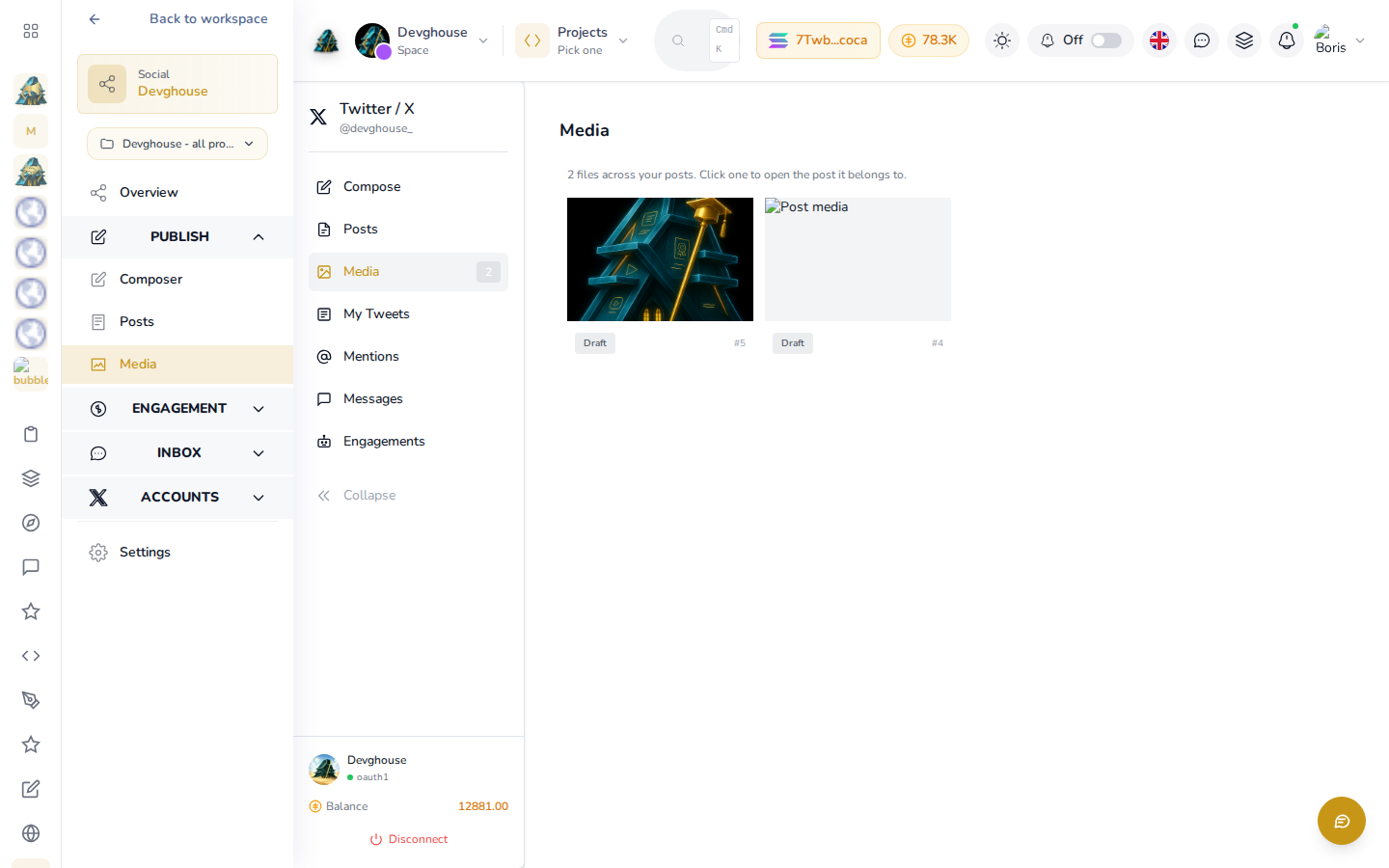The height and width of the screenshot is (868, 1389).
Task: Expand the INBOX section
Action: pos(177,453)
